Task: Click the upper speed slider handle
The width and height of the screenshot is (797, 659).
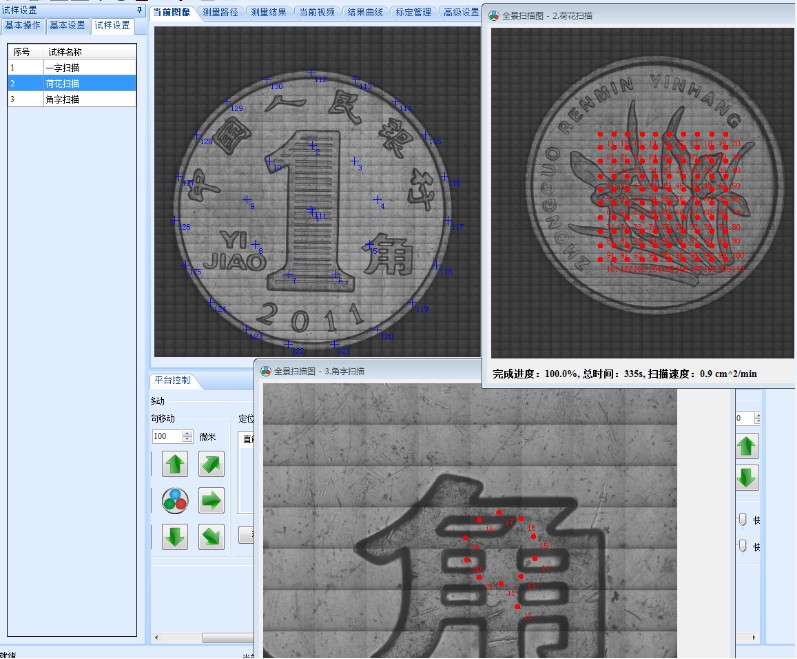Action: (x=741, y=519)
